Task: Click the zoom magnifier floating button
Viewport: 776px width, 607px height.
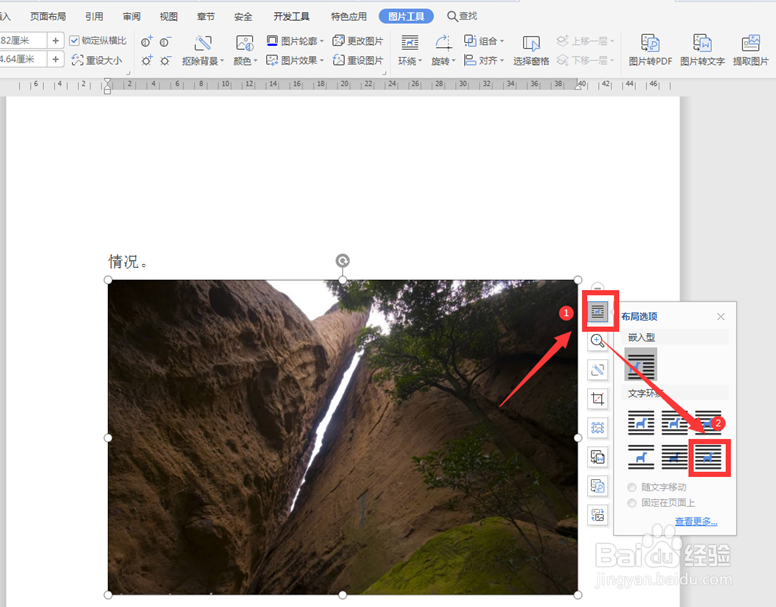Action: [x=597, y=341]
